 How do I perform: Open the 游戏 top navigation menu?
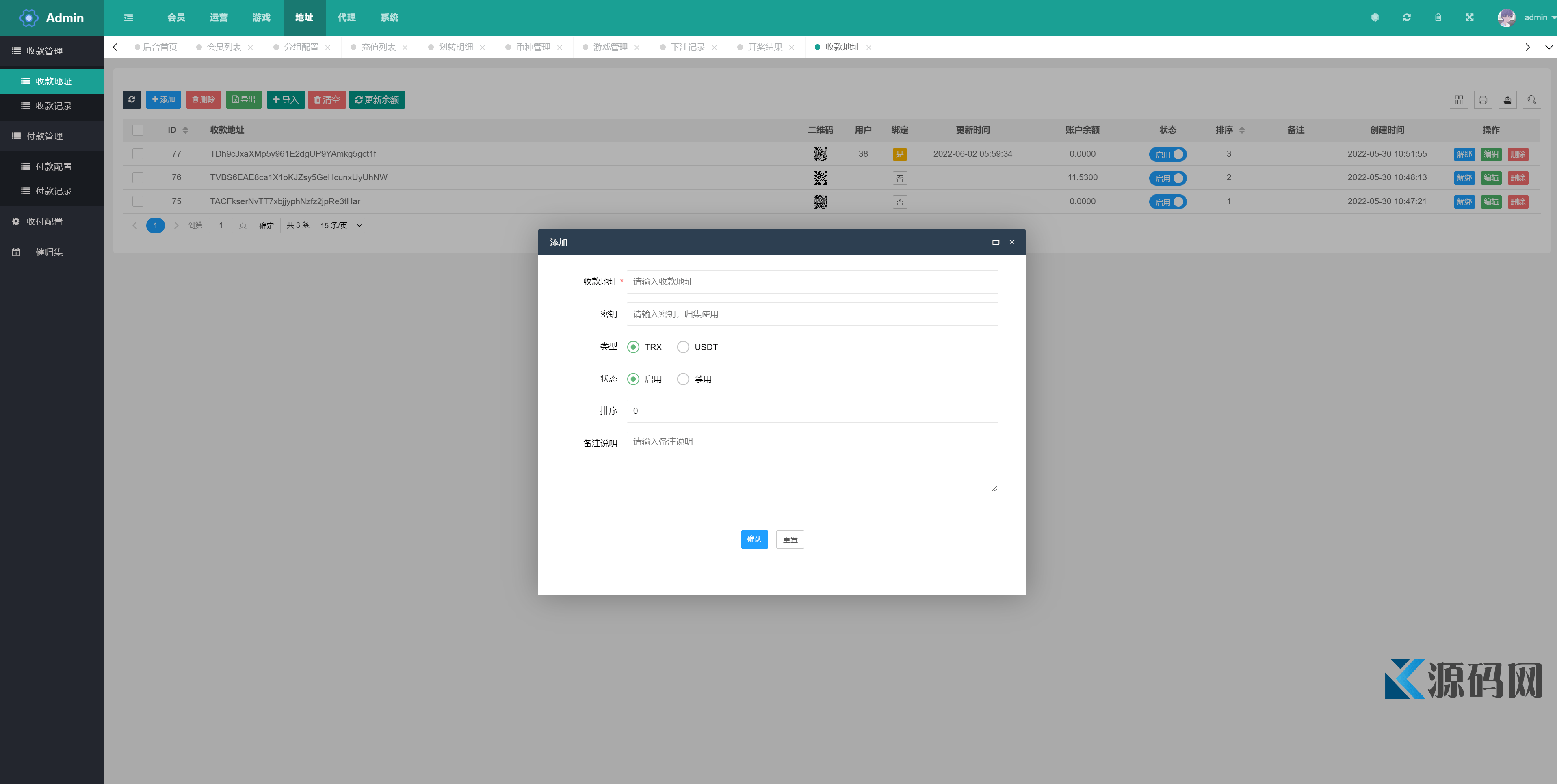point(261,17)
